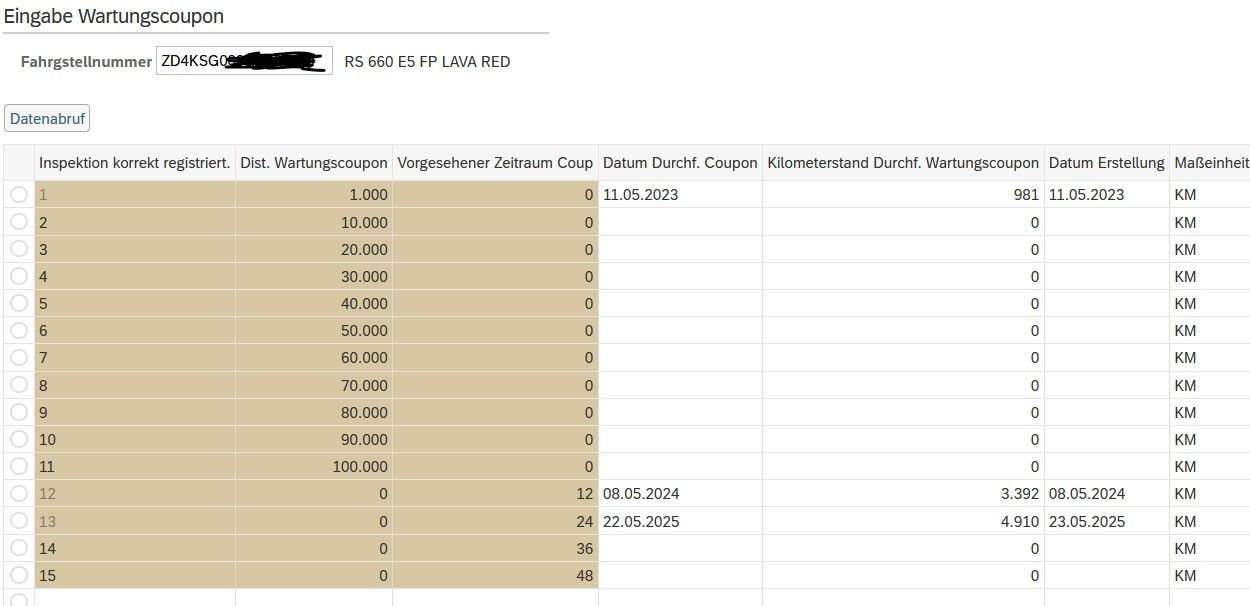Viewport: 1250px width, 606px height.
Task: Click the kilometerstand cell in row 14
Action: pyautogui.click(x=903, y=548)
